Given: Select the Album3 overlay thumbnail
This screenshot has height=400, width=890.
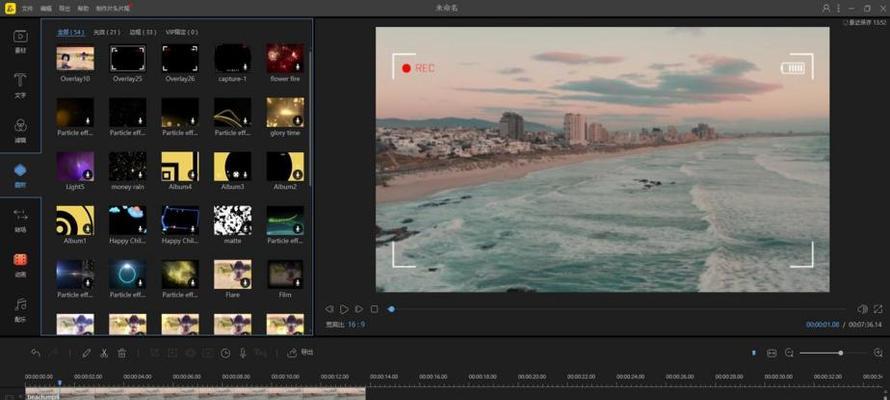Looking at the screenshot, I should [x=233, y=166].
